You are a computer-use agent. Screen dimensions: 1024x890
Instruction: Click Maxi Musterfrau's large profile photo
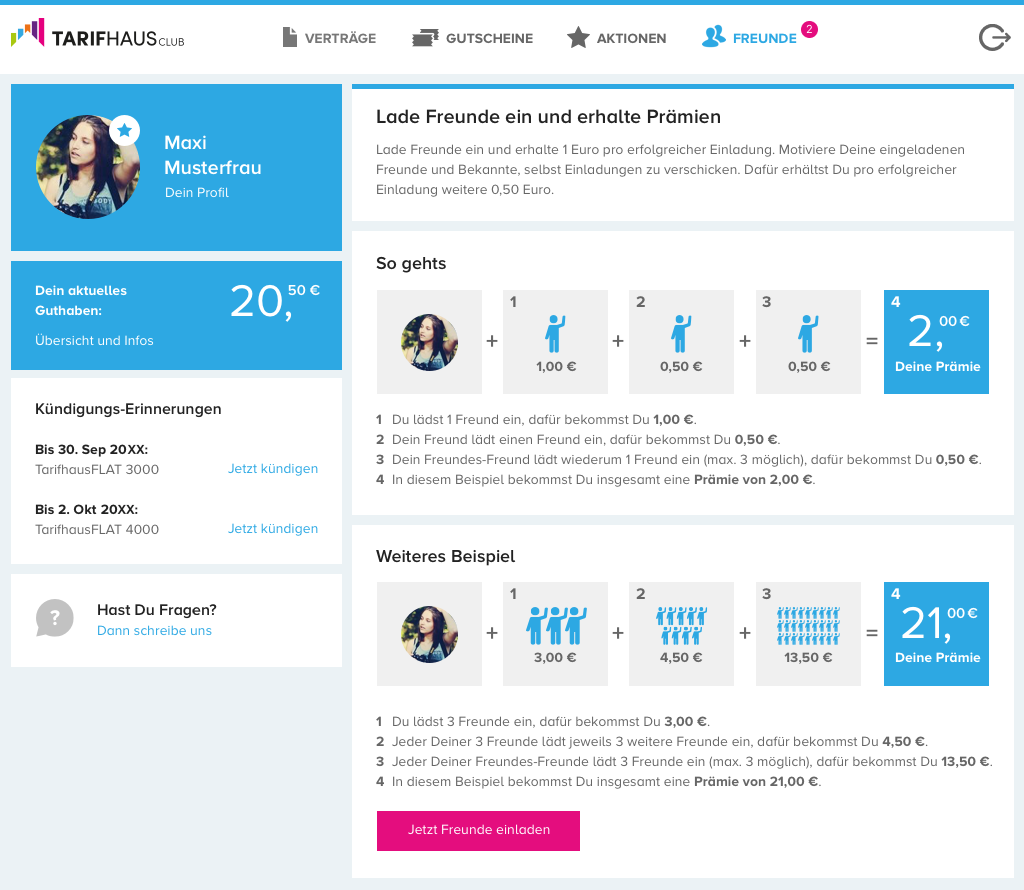[x=87, y=167]
